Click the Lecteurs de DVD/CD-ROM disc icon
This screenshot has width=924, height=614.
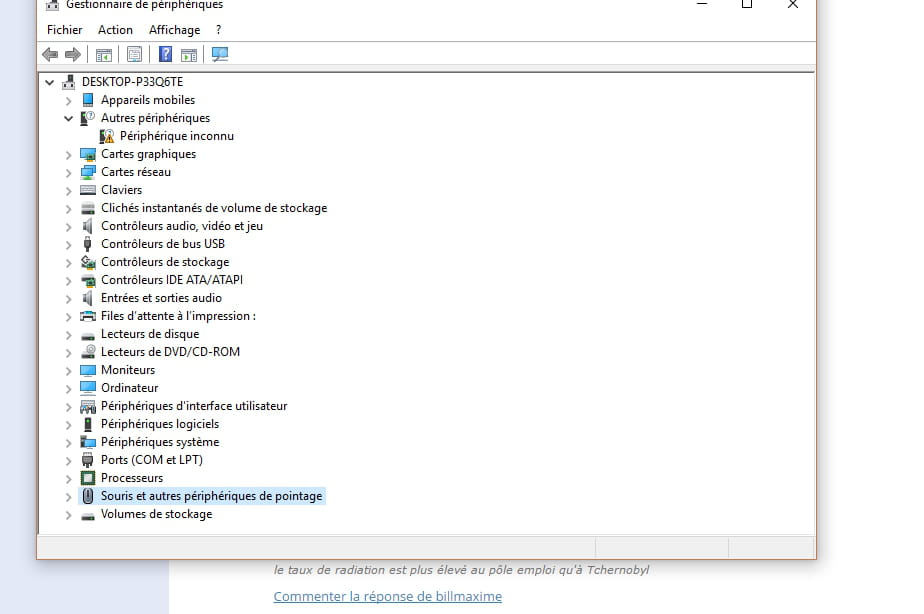point(88,352)
